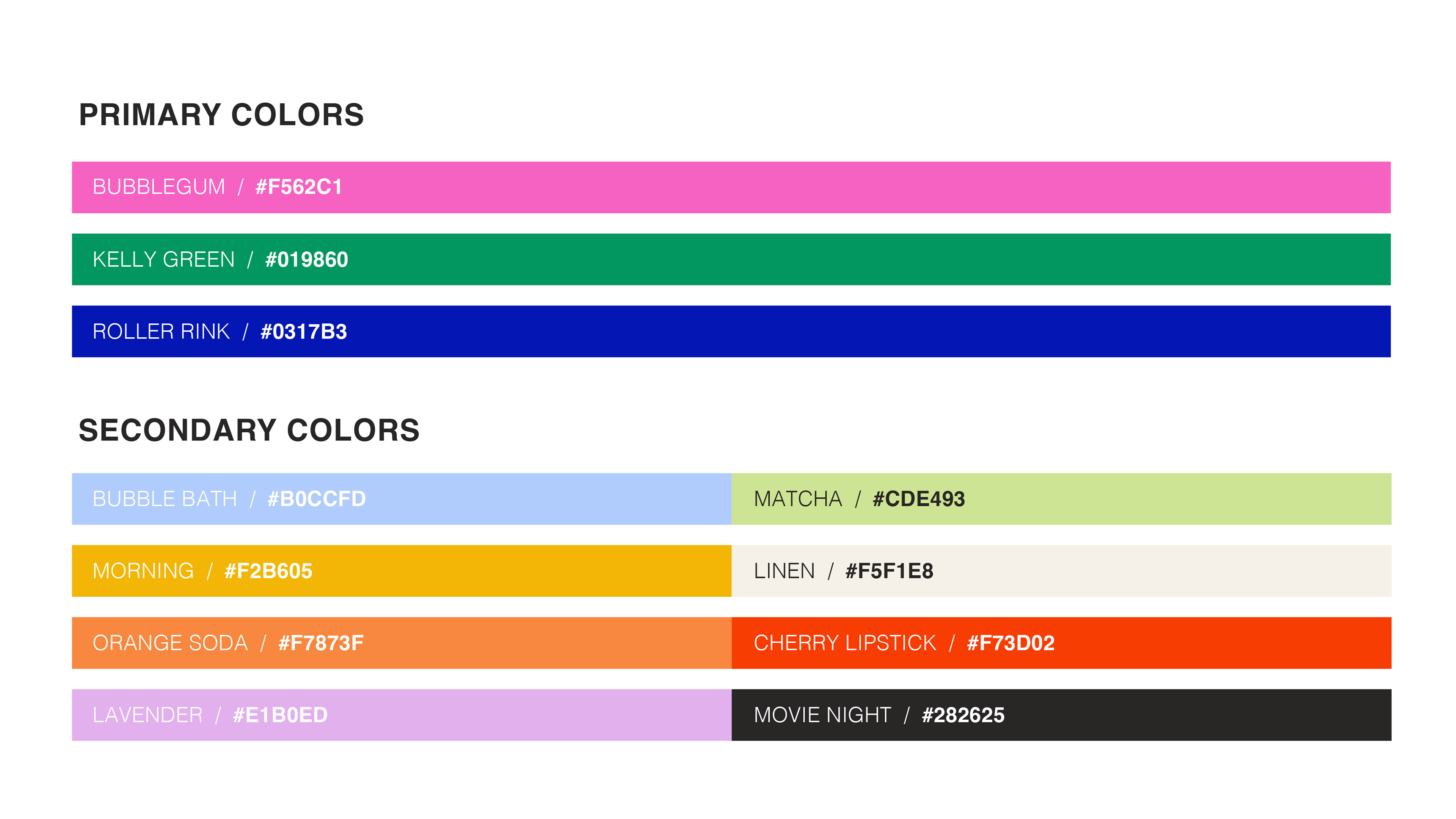
Task: Click the PRIMARY COLORS heading
Action: pos(221,115)
